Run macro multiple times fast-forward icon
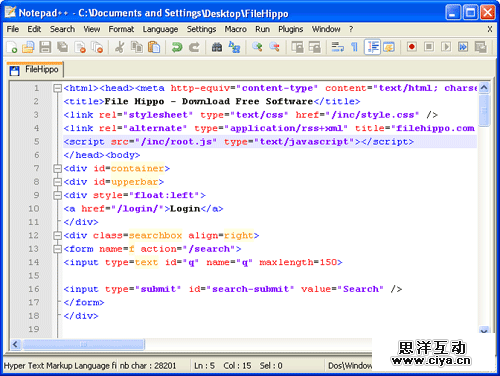The height and width of the screenshot is (376, 500). point(463,47)
